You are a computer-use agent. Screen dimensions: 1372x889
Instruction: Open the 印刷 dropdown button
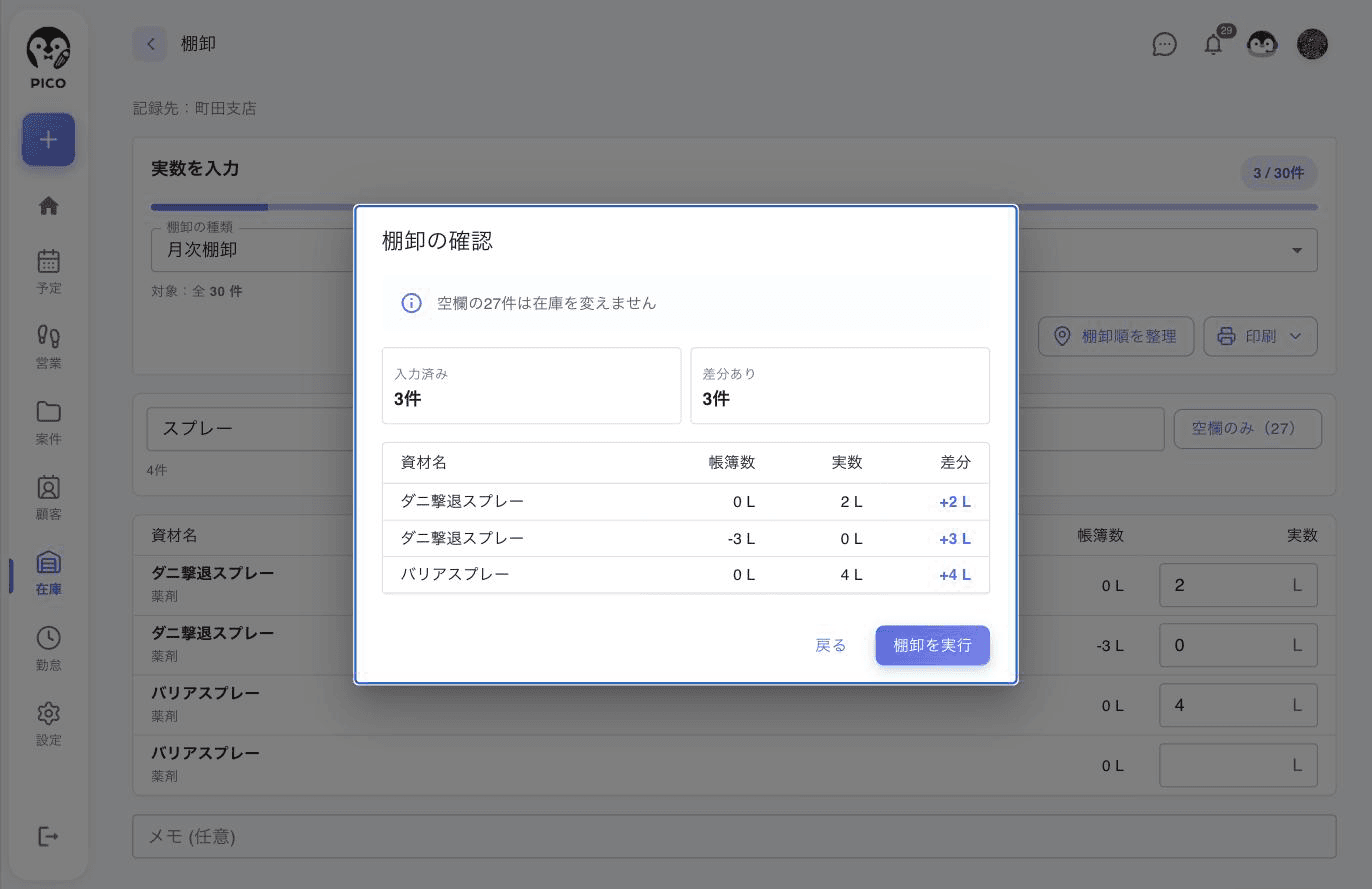[x=1260, y=336]
